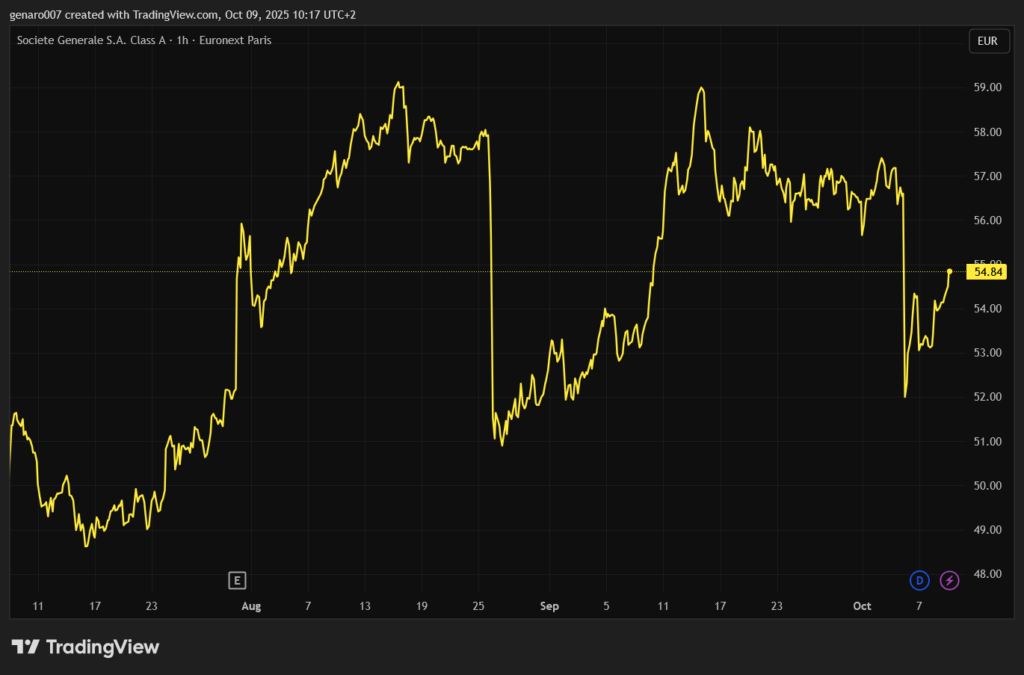Open the EUR currency selector
The width and height of the screenshot is (1024, 675).
point(987,41)
